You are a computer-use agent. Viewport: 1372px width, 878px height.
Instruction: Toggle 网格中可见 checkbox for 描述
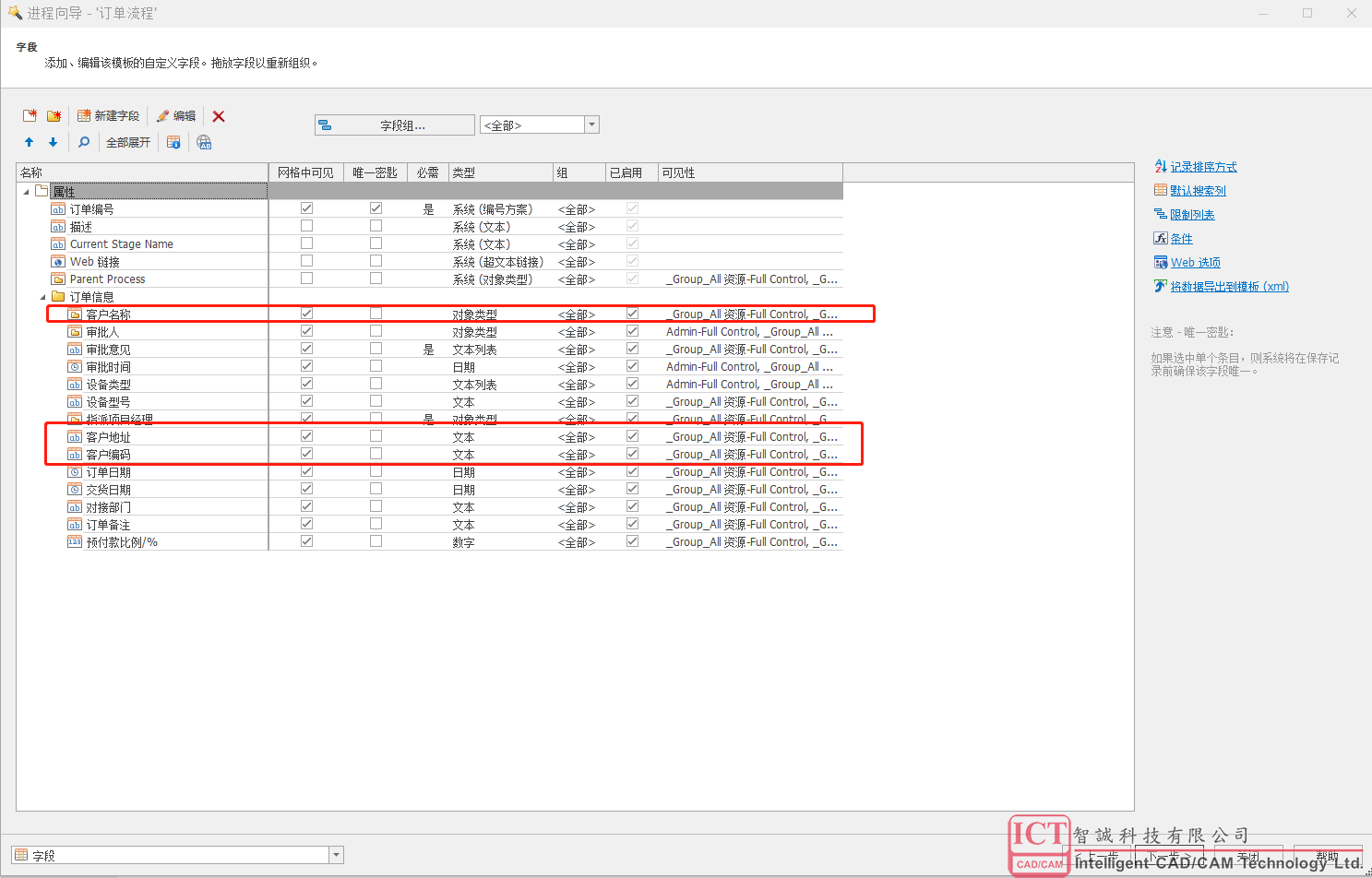[306, 226]
